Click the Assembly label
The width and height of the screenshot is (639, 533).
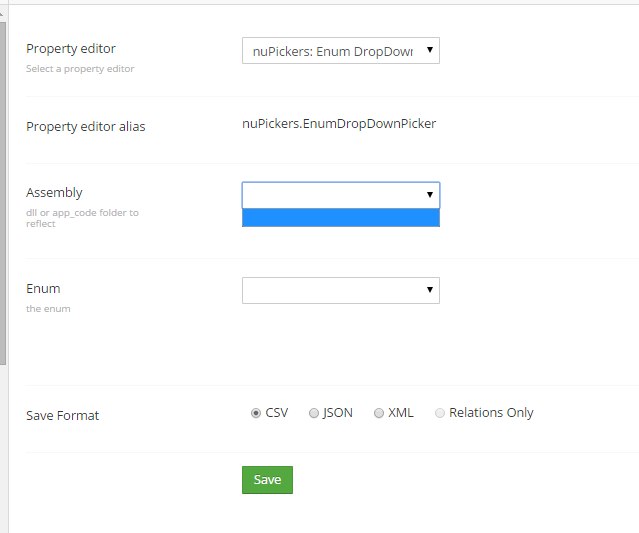pyautogui.click(x=54, y=192)
